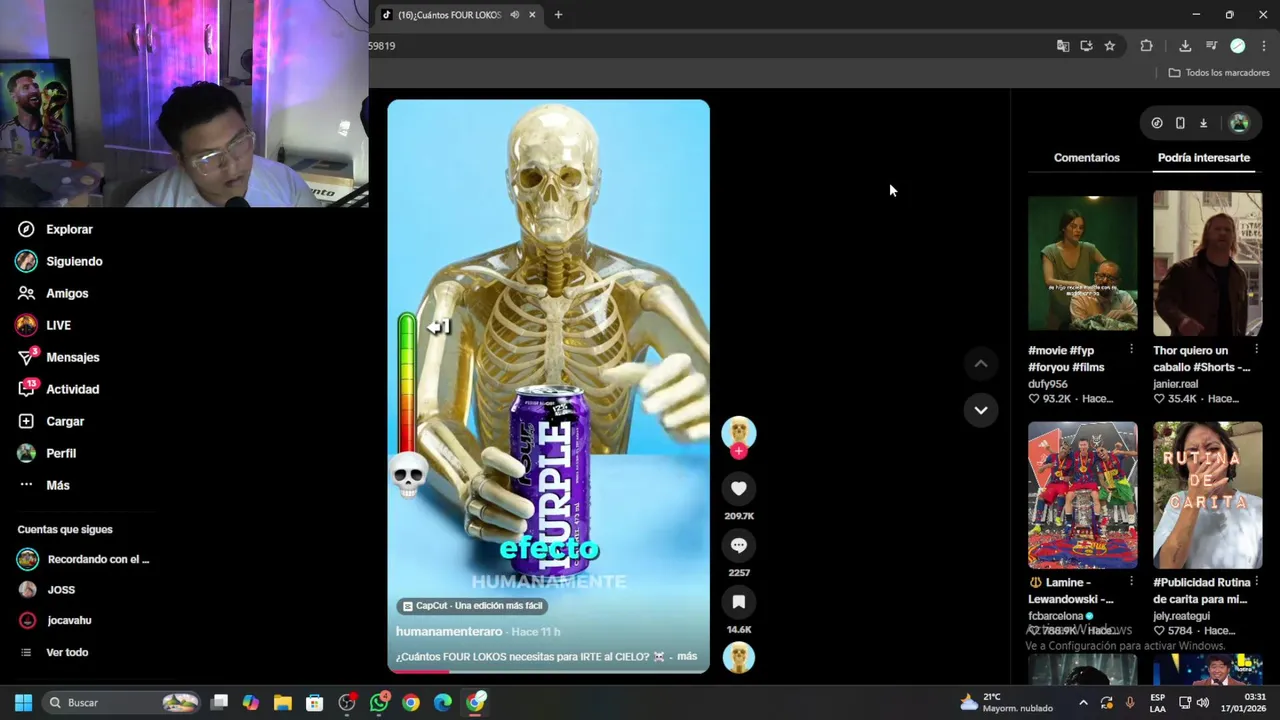Bookmark this page with star icon
Screen dimensions: 1280x720
(x=1109, y=46)
